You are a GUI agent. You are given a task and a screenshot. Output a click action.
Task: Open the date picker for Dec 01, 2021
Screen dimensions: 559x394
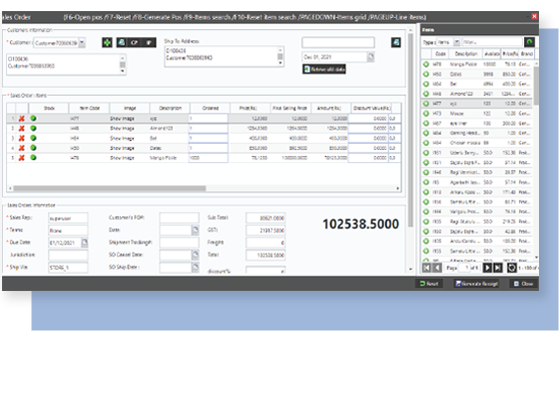[x=371, y=57]
